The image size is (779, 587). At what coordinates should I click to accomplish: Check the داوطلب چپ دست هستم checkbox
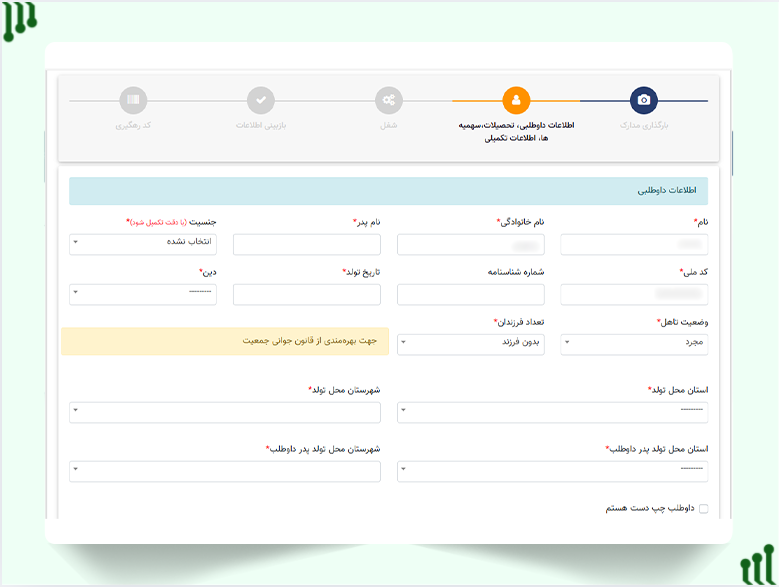pos(703,509)
